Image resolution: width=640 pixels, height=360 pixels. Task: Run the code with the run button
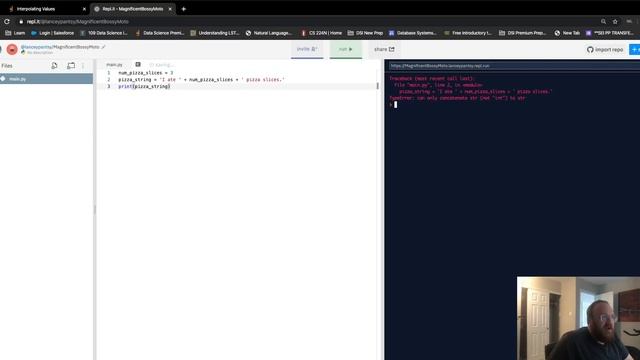(345, 49)
